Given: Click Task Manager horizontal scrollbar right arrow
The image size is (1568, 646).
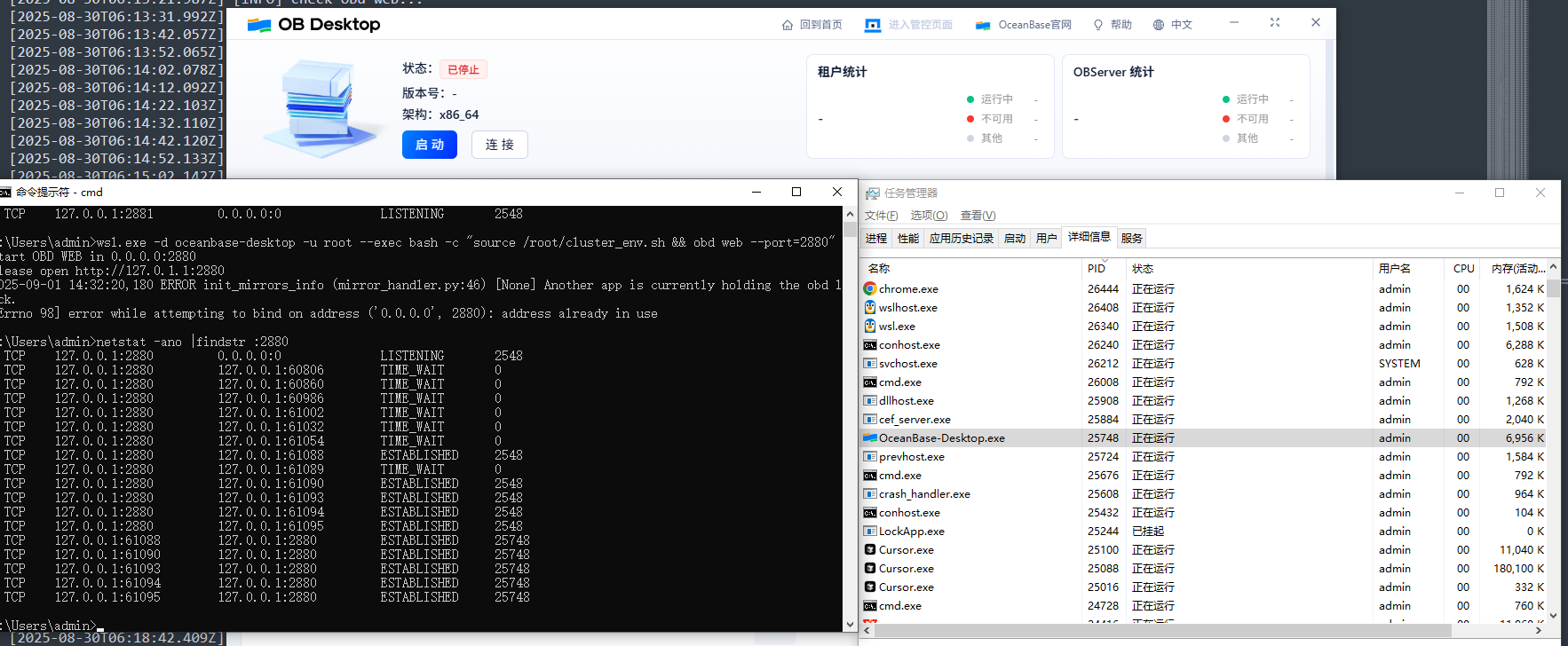Looking at the screenshot, I should [x=1539, y=630].
